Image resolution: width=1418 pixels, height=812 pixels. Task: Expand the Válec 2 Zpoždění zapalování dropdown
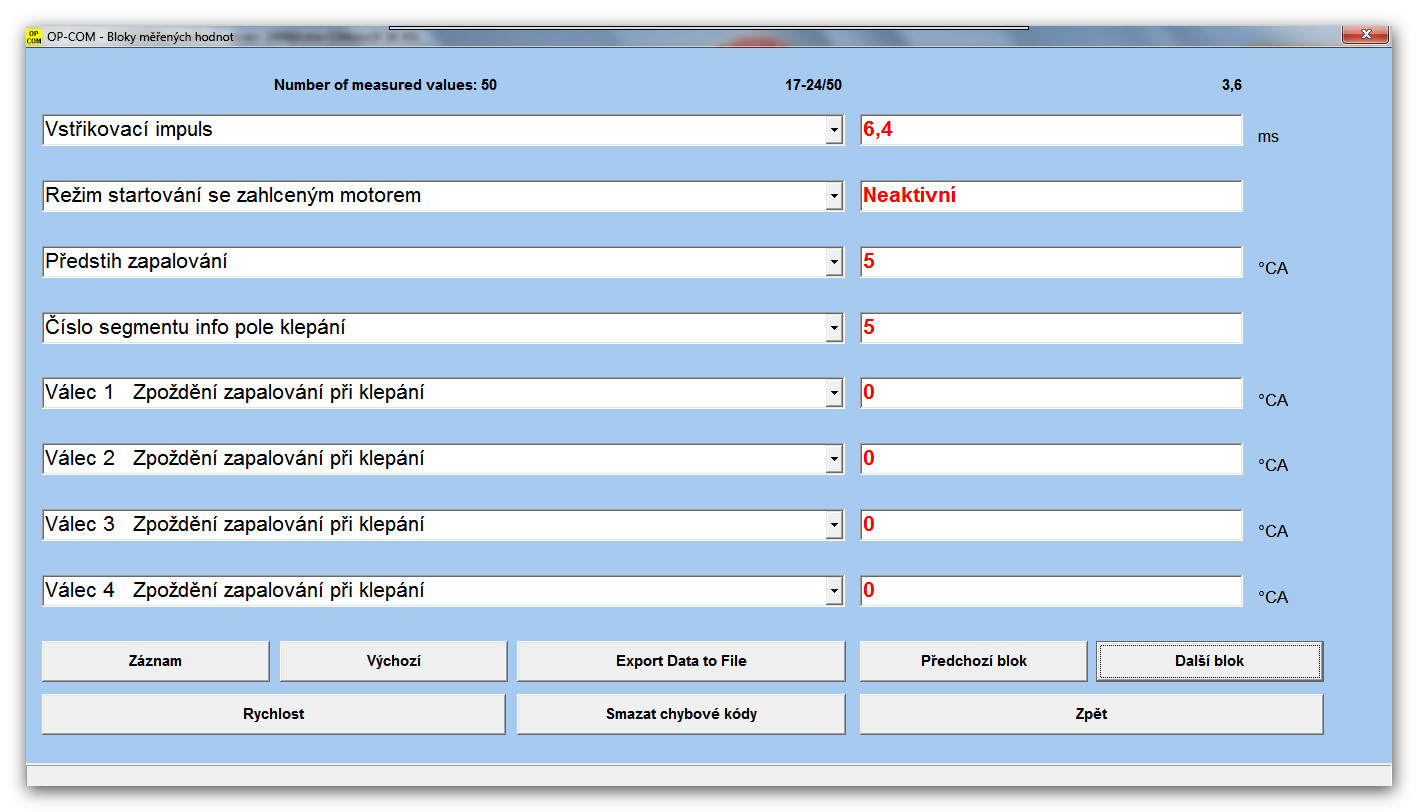point(834,460)
